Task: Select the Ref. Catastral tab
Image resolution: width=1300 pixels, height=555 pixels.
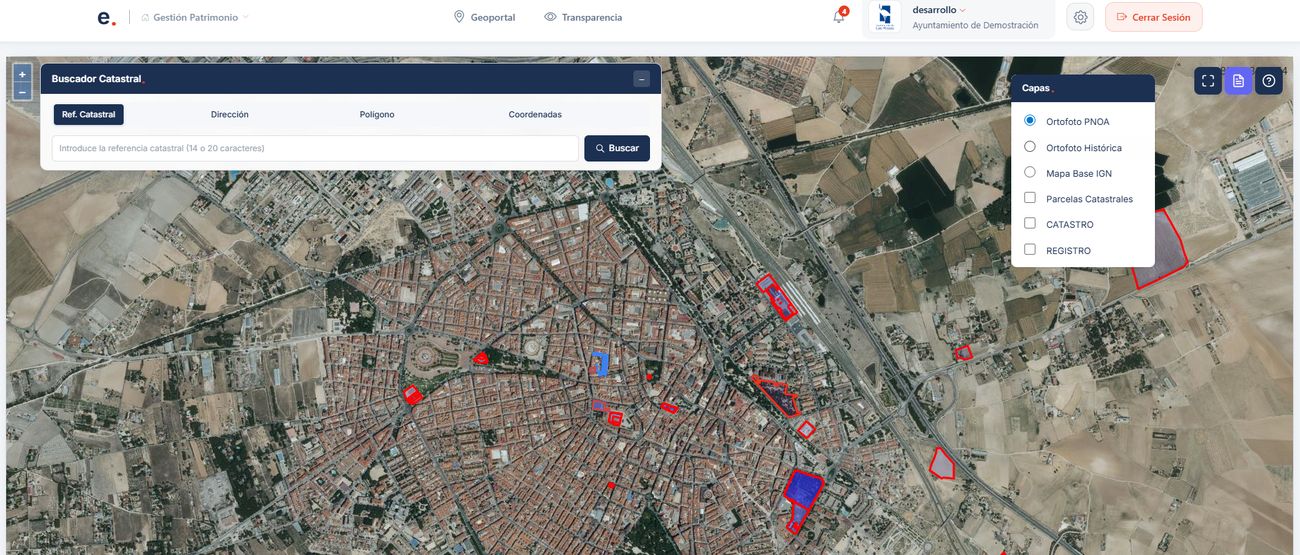Action: point(88,115)
